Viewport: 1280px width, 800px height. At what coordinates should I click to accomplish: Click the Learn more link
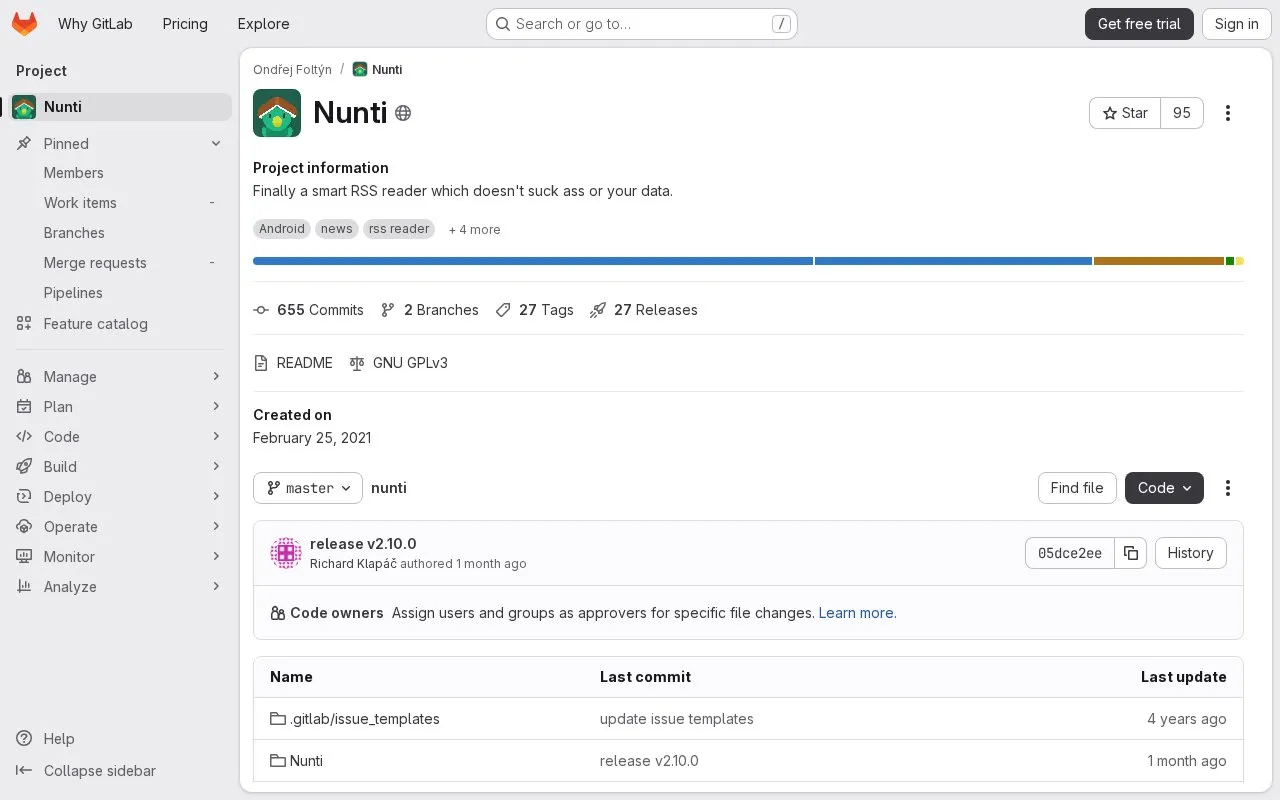856,613
